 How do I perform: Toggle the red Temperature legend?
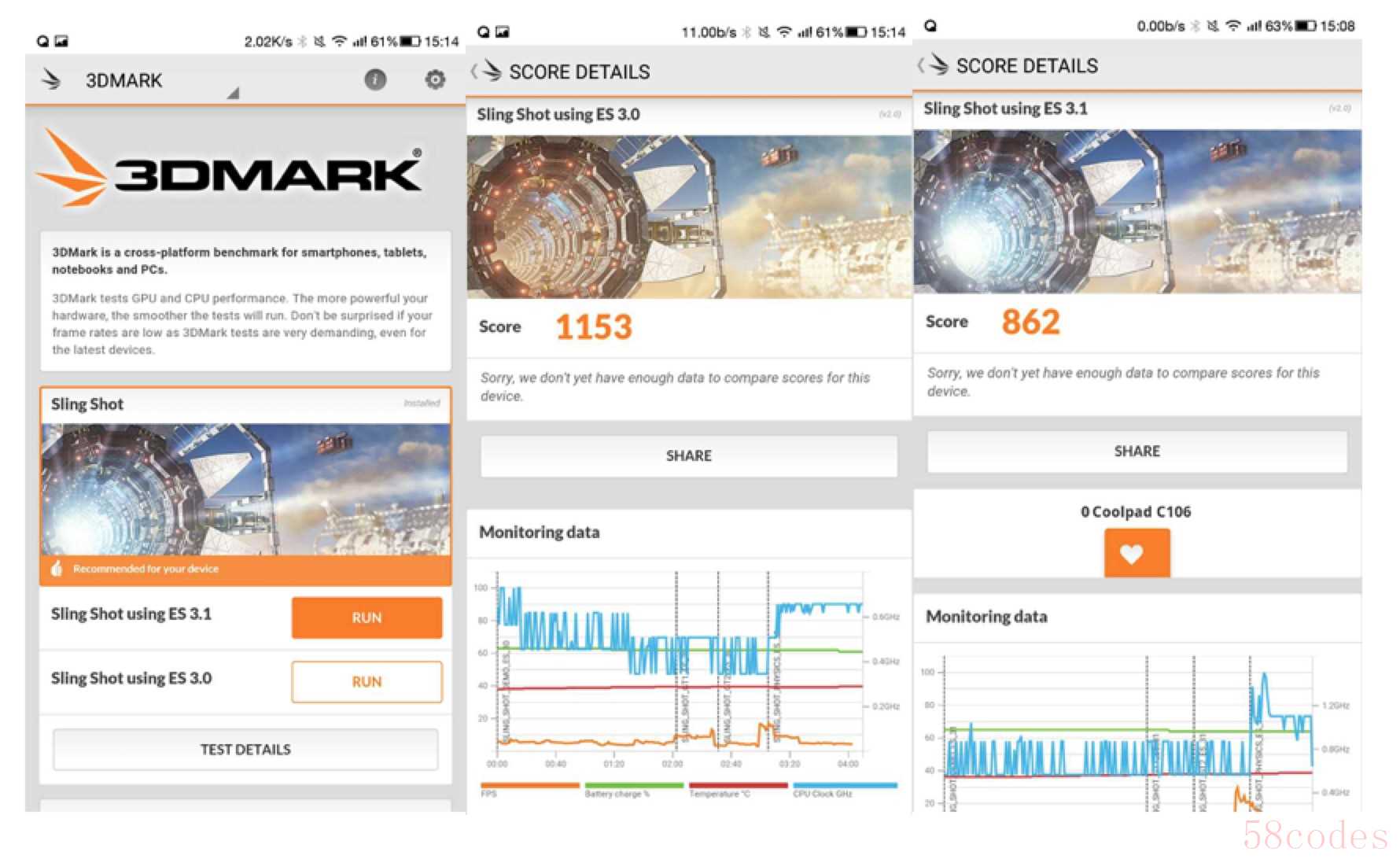738,786
